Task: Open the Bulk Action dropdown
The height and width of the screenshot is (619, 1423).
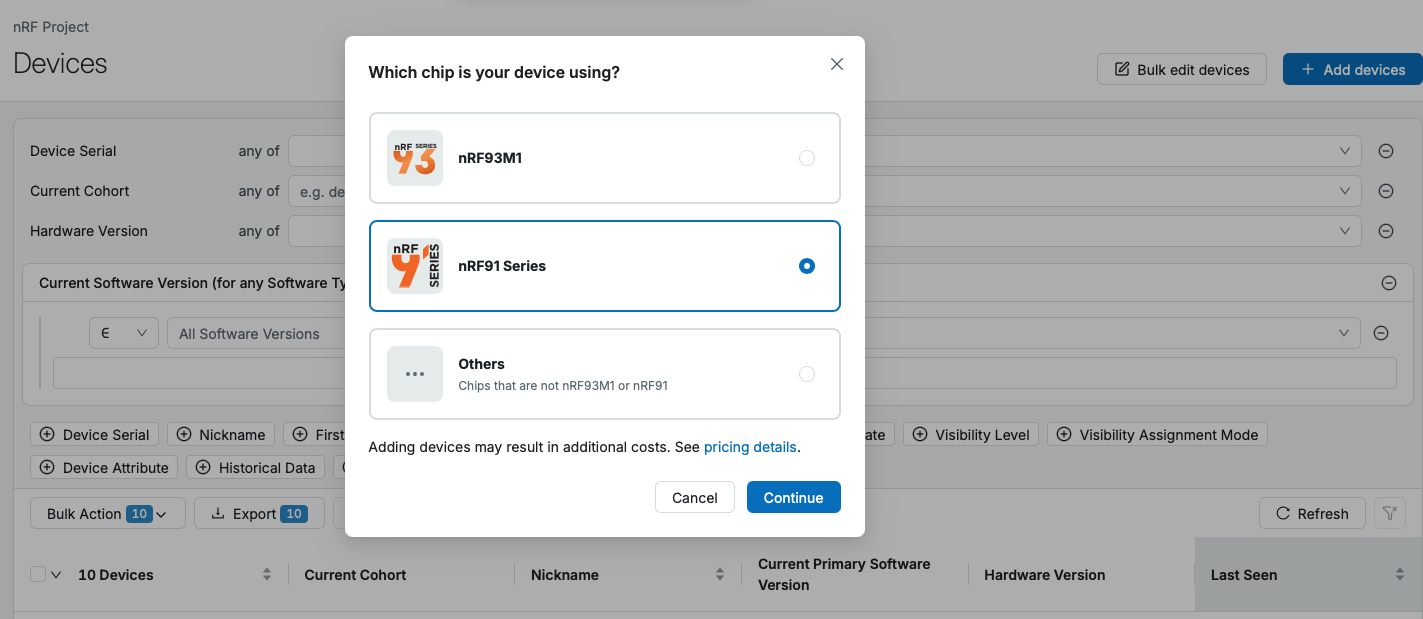Action: point(108,513)
